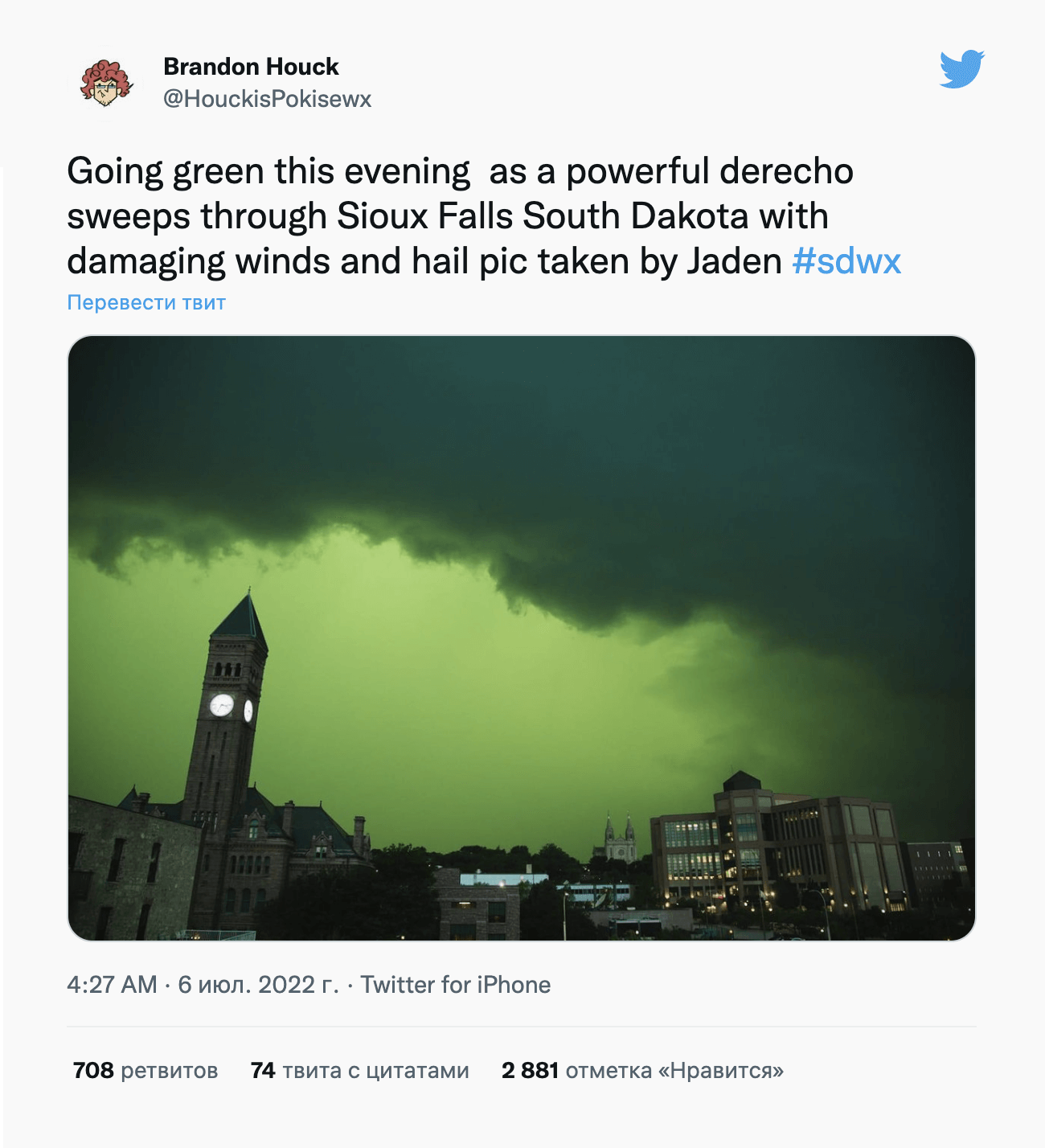
Task: Click the pointed roof of the clock tower
Action: (x=240, y=621)
